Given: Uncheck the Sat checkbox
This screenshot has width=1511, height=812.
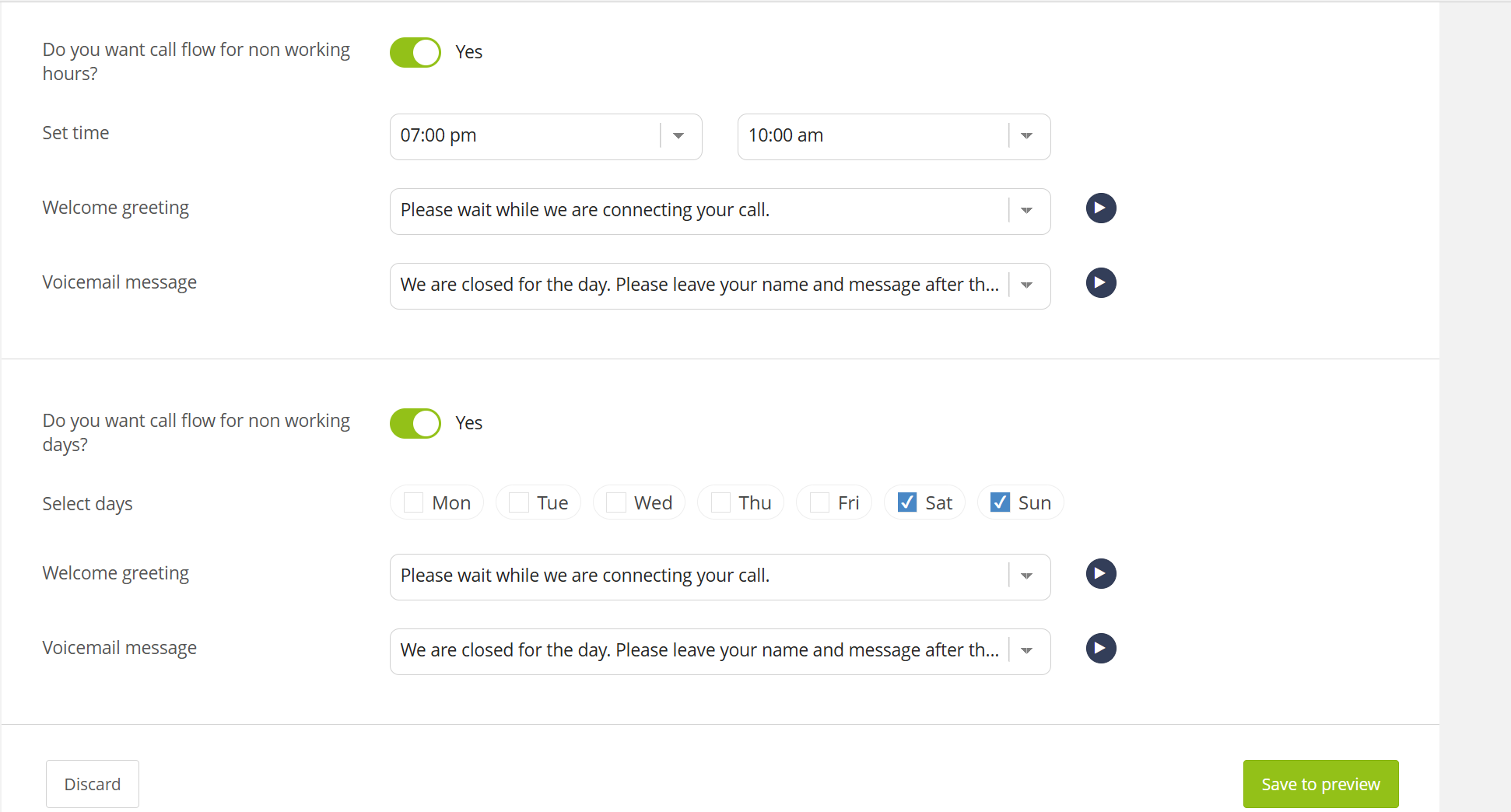Looking at the screenshot, I should pos(907,502).
